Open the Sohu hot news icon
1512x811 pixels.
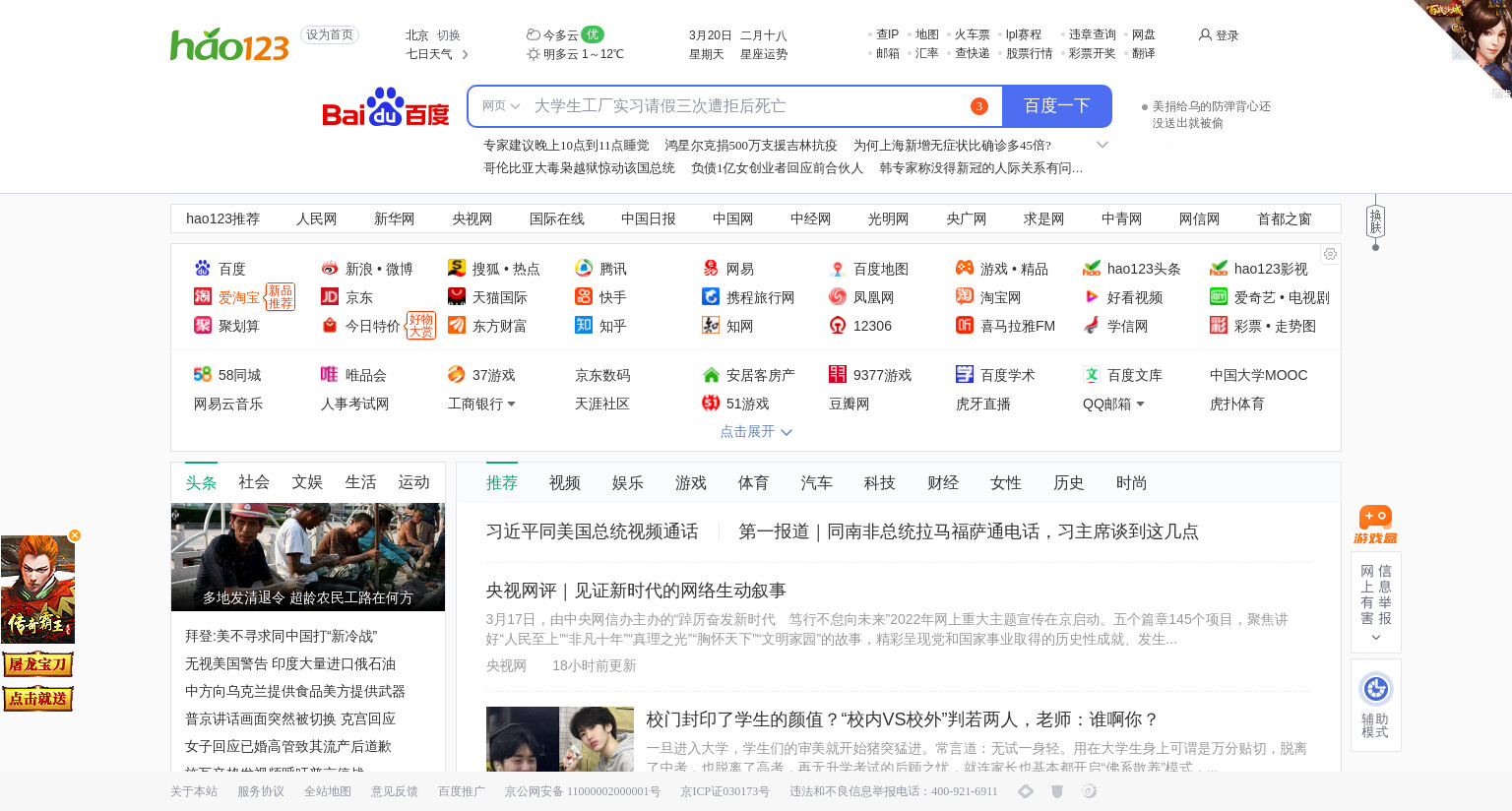point(457,268)
